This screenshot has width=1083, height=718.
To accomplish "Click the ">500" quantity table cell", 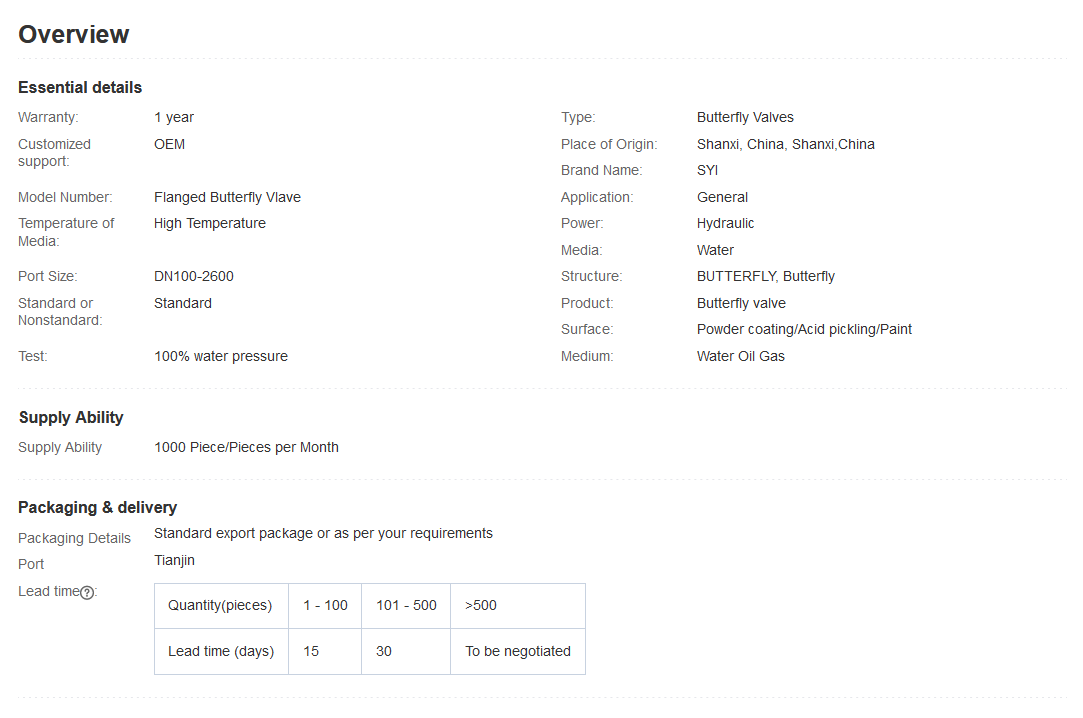I will (x=481, y=605).
